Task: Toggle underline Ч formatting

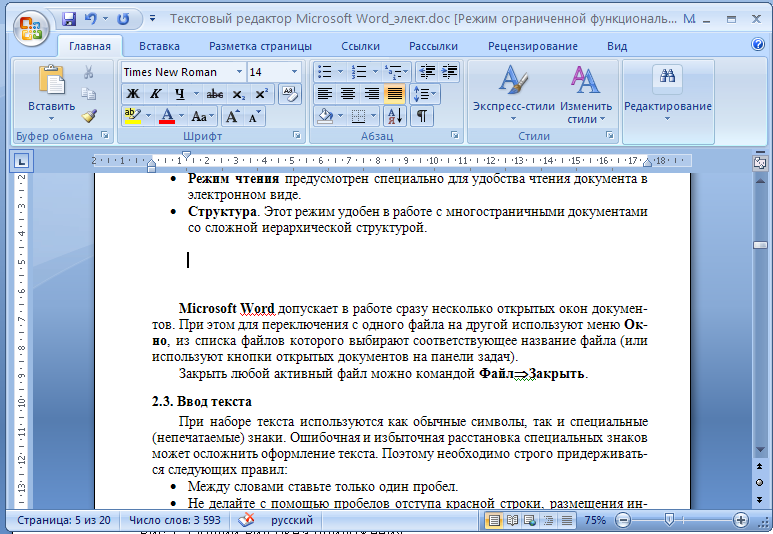Action: [x=179, y=94]
